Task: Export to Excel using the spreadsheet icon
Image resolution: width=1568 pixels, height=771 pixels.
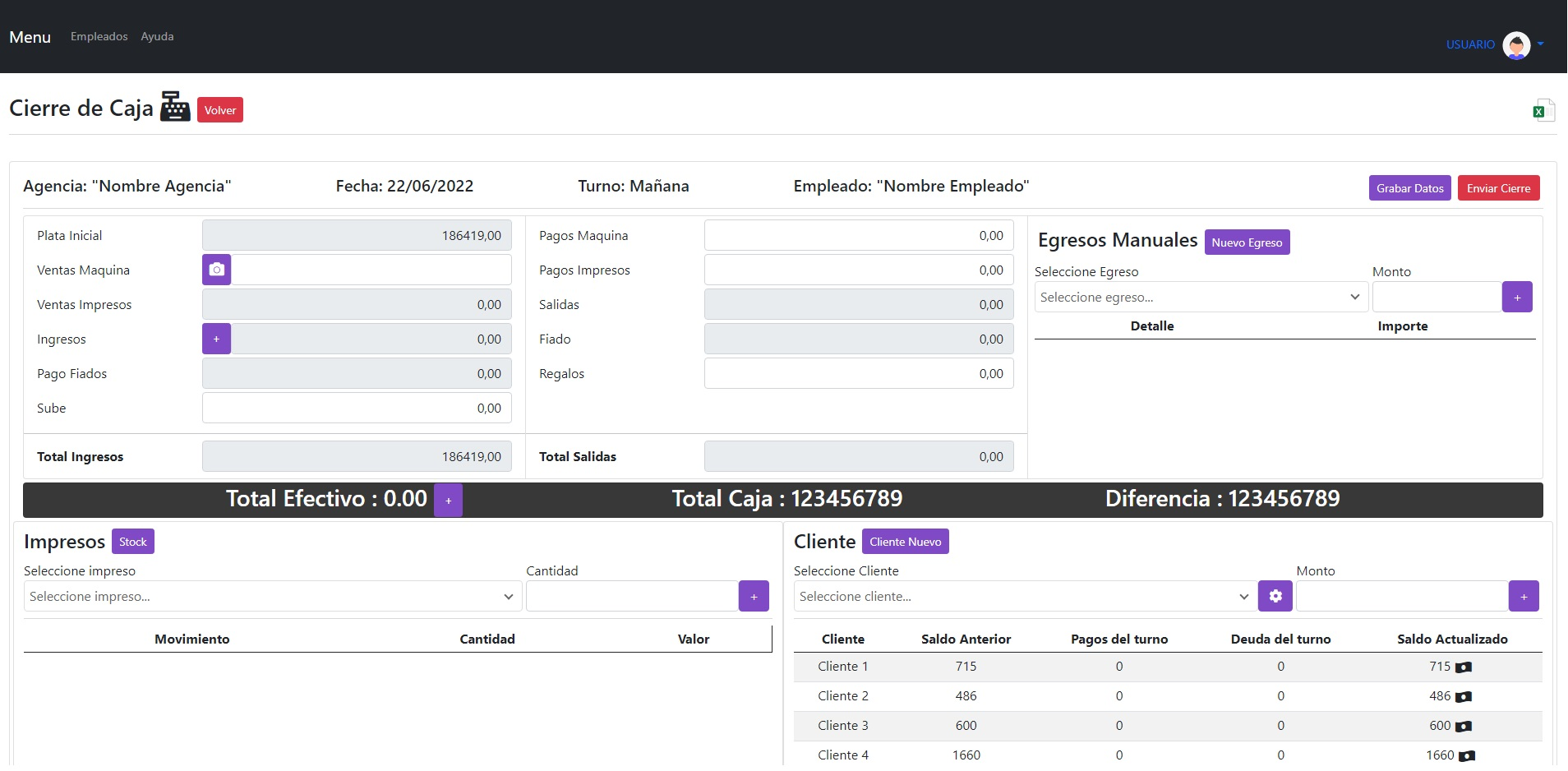Action: coord(1543,110)
